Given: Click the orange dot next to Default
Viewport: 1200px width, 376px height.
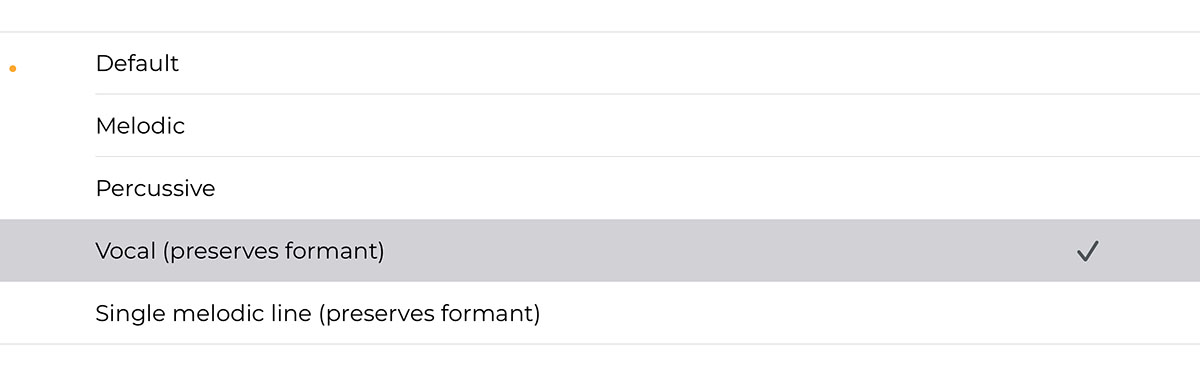Looking at the screenshot, I should [12, 68].
